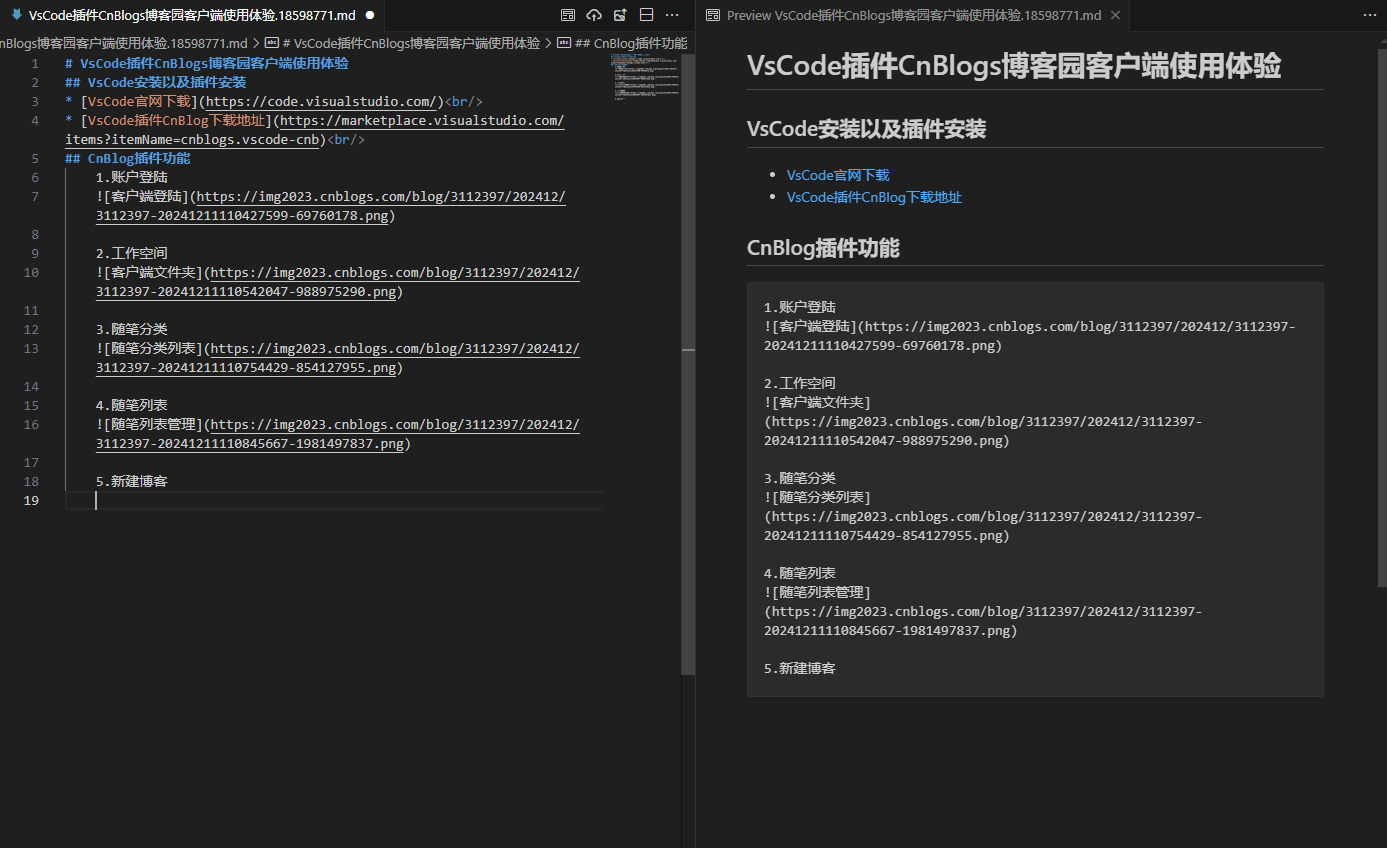Click the markdown file icon on the editor tab
Image resolution: width=1387 pixels, height=848 pixels.
(16, 15)
